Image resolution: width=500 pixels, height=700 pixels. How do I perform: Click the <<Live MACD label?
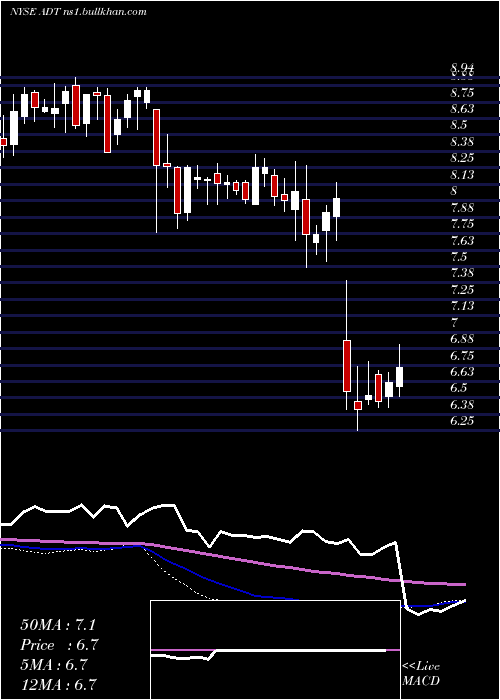coord(421,674)
